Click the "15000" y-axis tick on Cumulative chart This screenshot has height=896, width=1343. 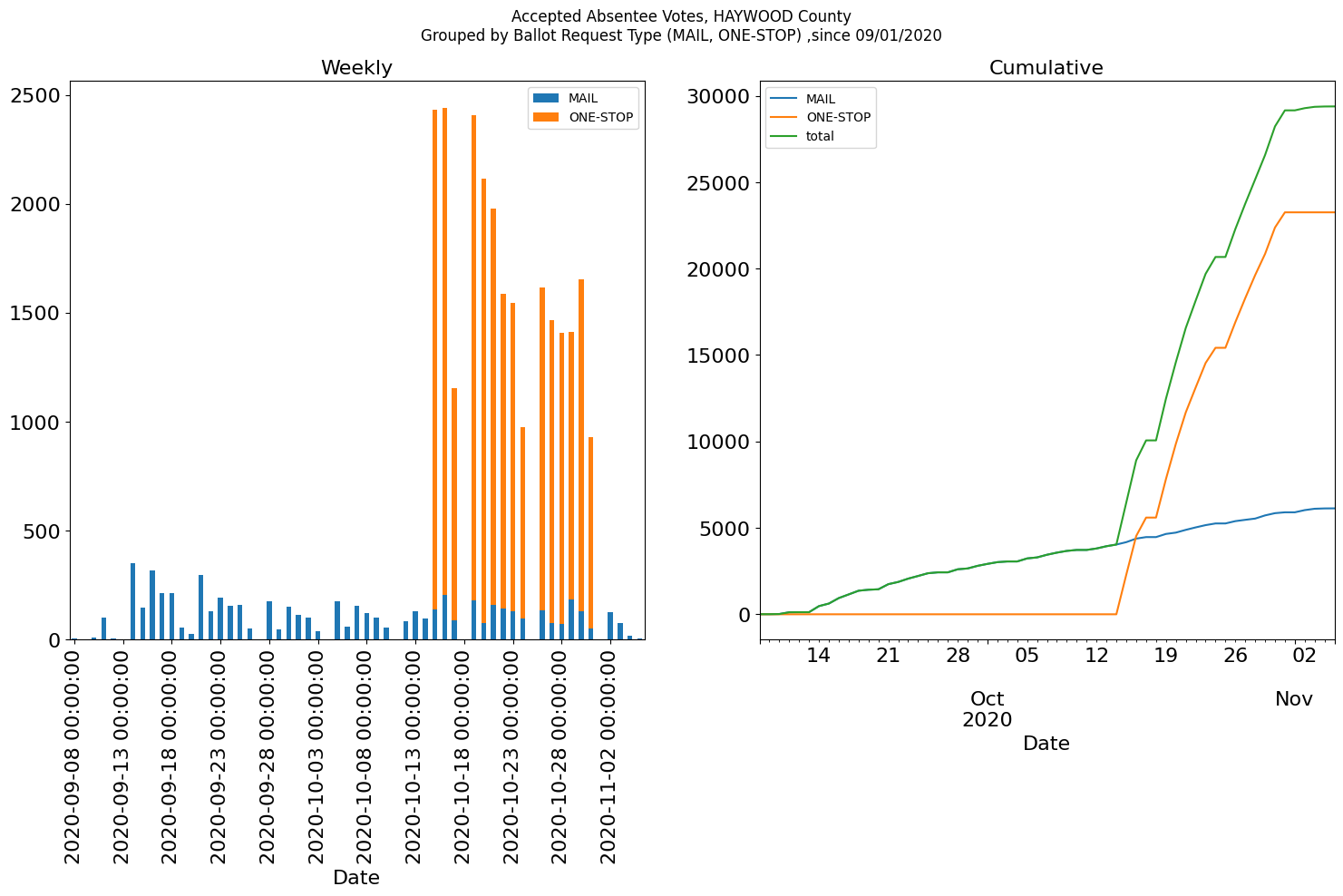point(718,355)
